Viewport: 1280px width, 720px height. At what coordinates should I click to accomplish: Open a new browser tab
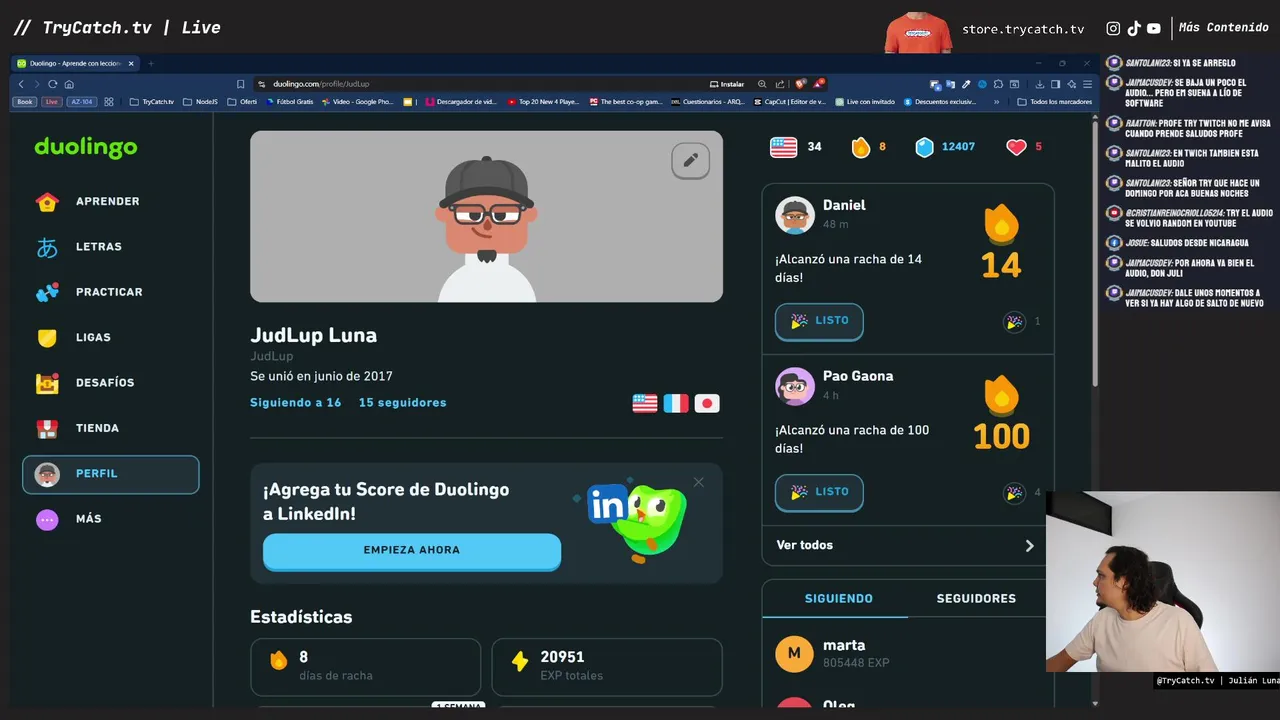click(x=151, y=63)
